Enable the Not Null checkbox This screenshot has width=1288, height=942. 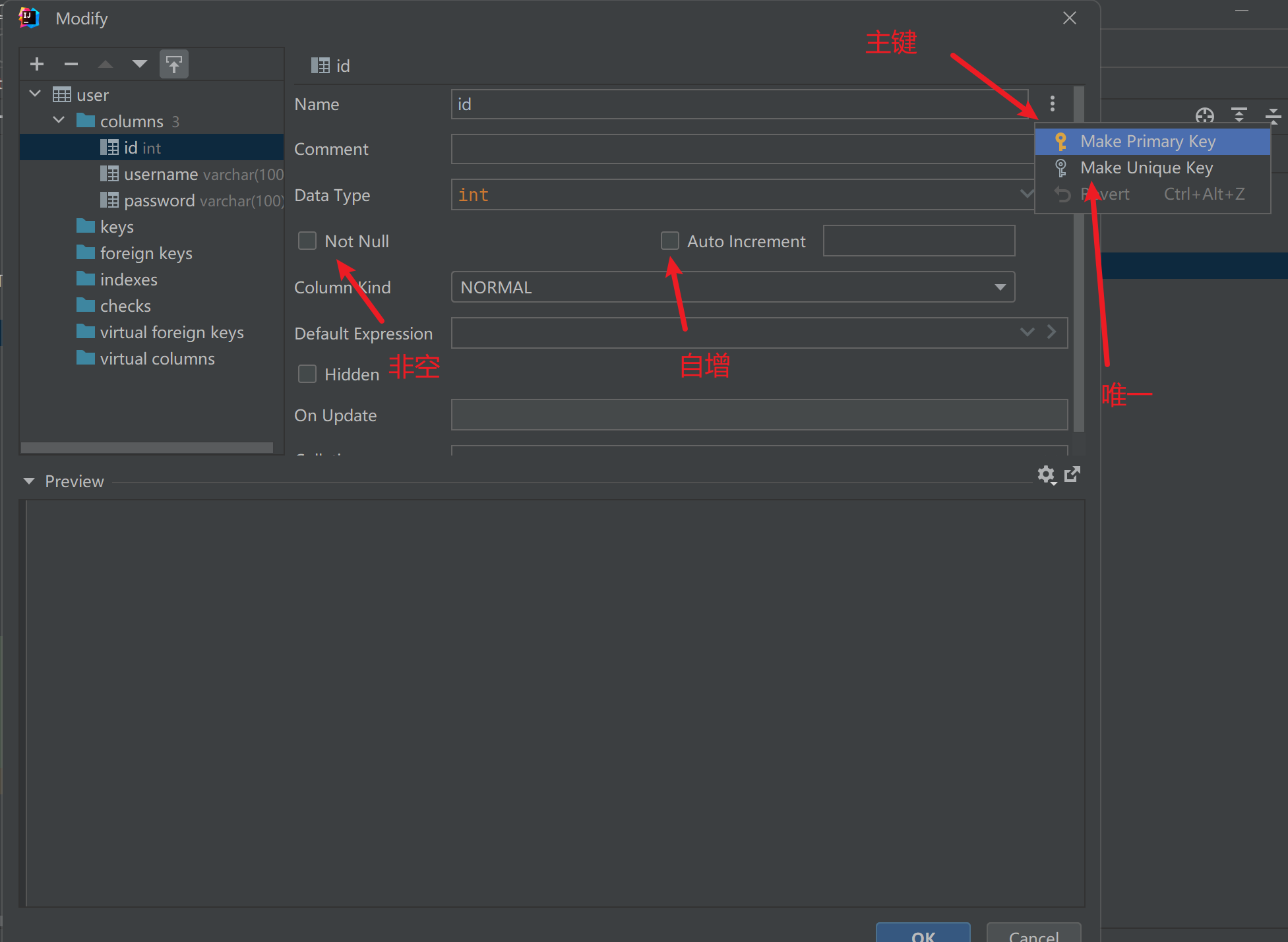[307, 241]
